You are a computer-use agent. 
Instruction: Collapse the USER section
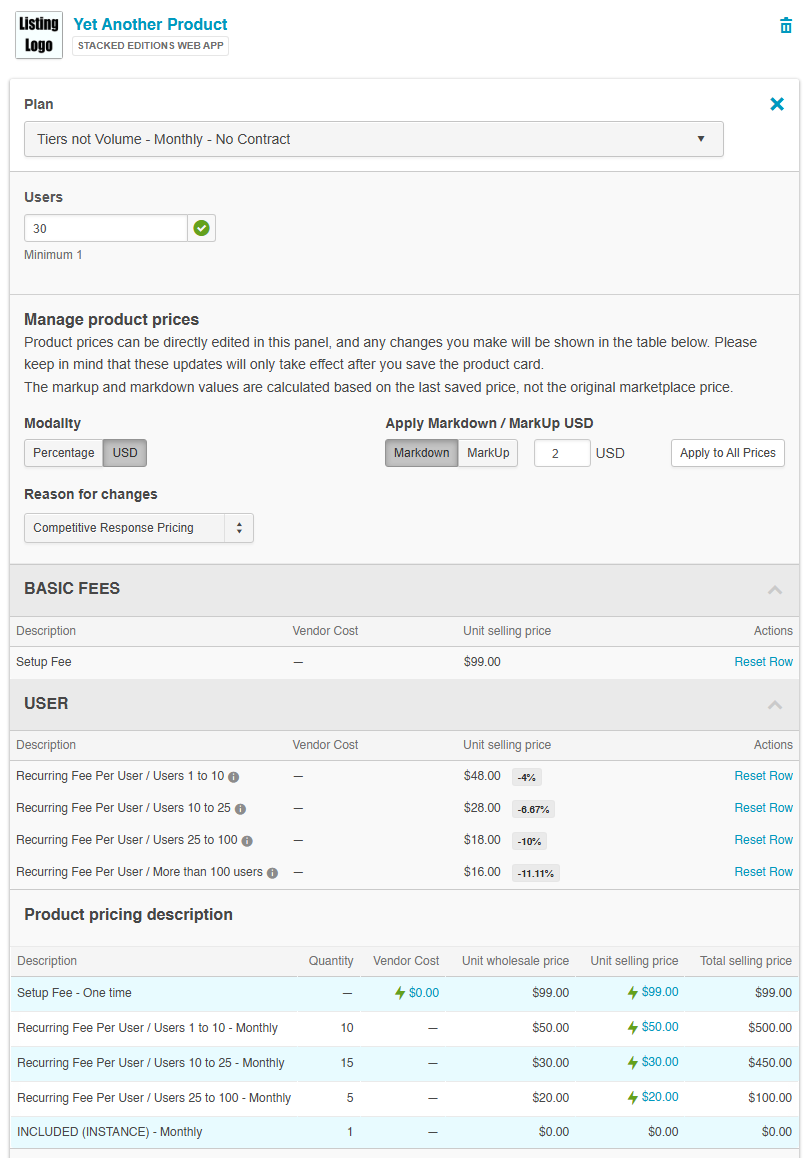(x=775, y=705)
